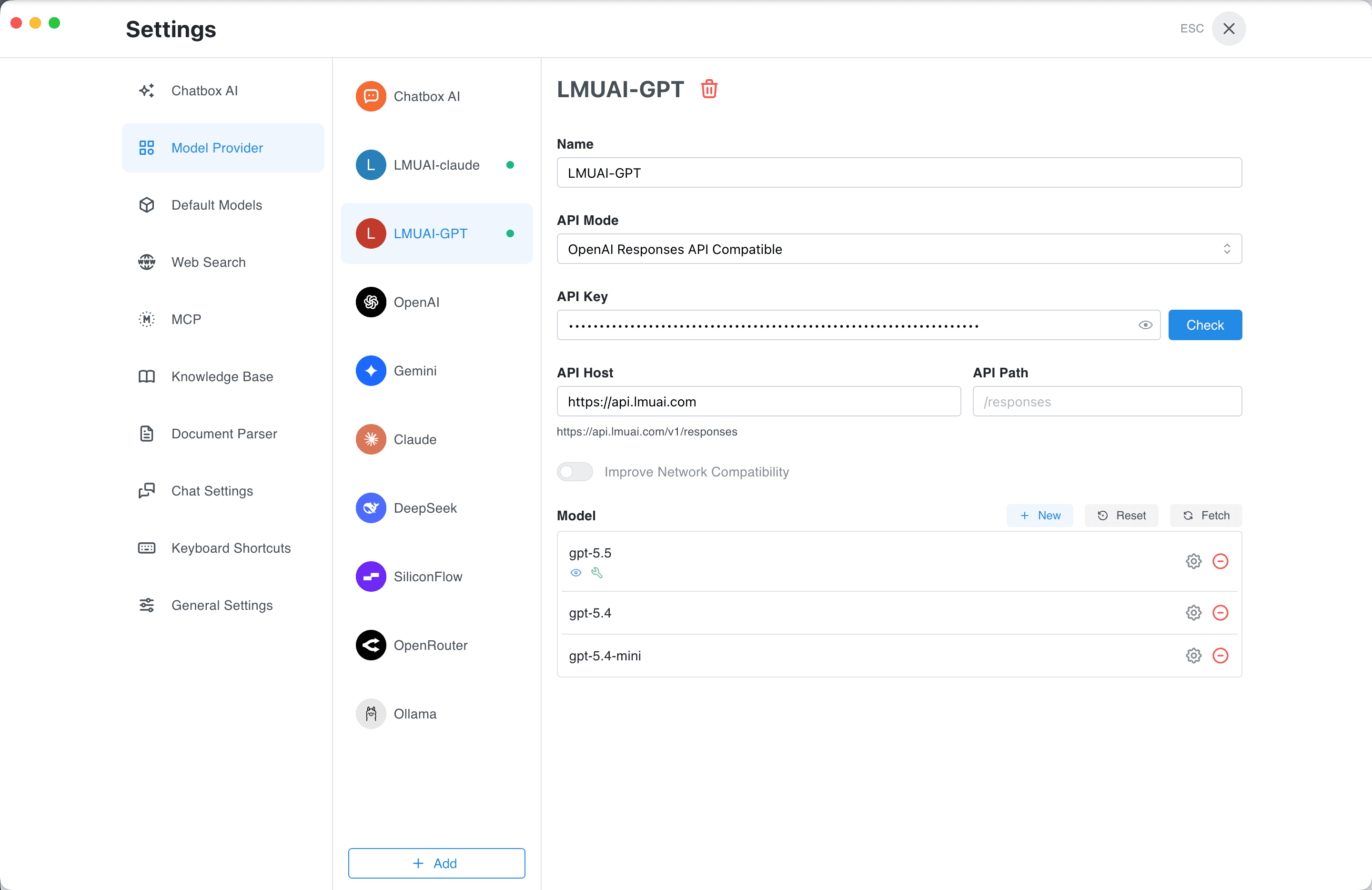This screenshot has height=890, width=1372.
Task: Click the MCP sidebar icon
Action: click(x=146, y=319)
